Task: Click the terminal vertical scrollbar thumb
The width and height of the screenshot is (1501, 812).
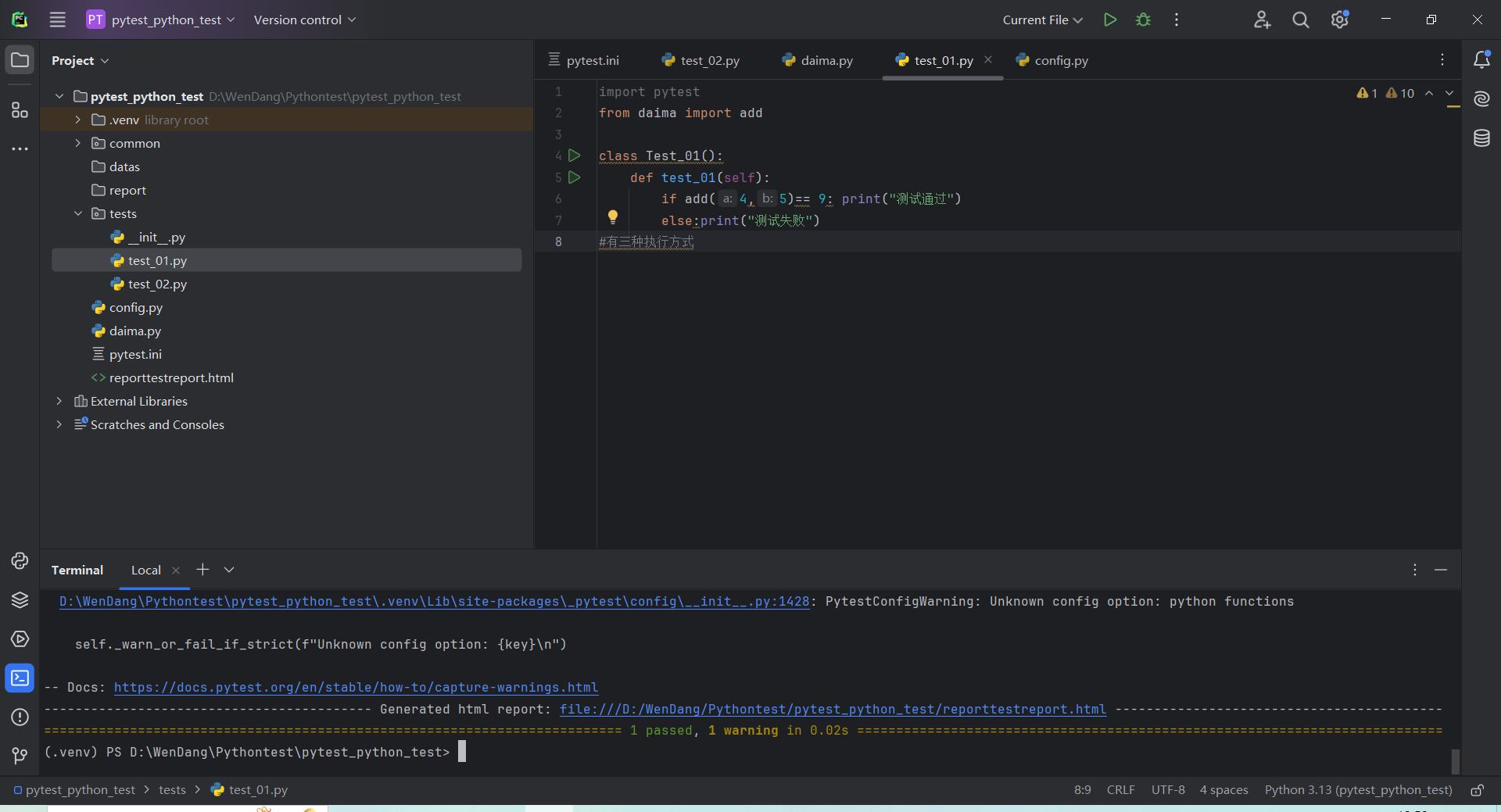Action: coord(1455,760)
